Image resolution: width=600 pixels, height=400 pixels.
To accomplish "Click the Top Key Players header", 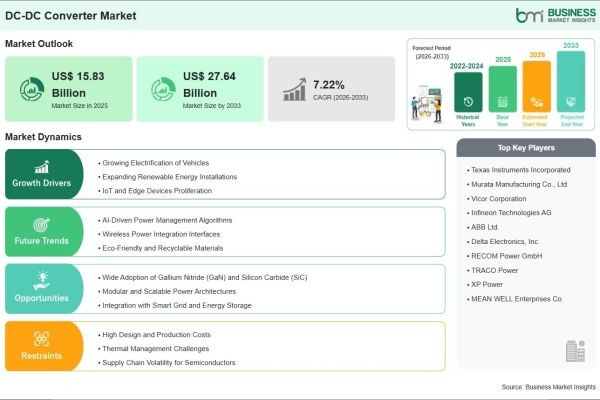I will coord(526,148).
